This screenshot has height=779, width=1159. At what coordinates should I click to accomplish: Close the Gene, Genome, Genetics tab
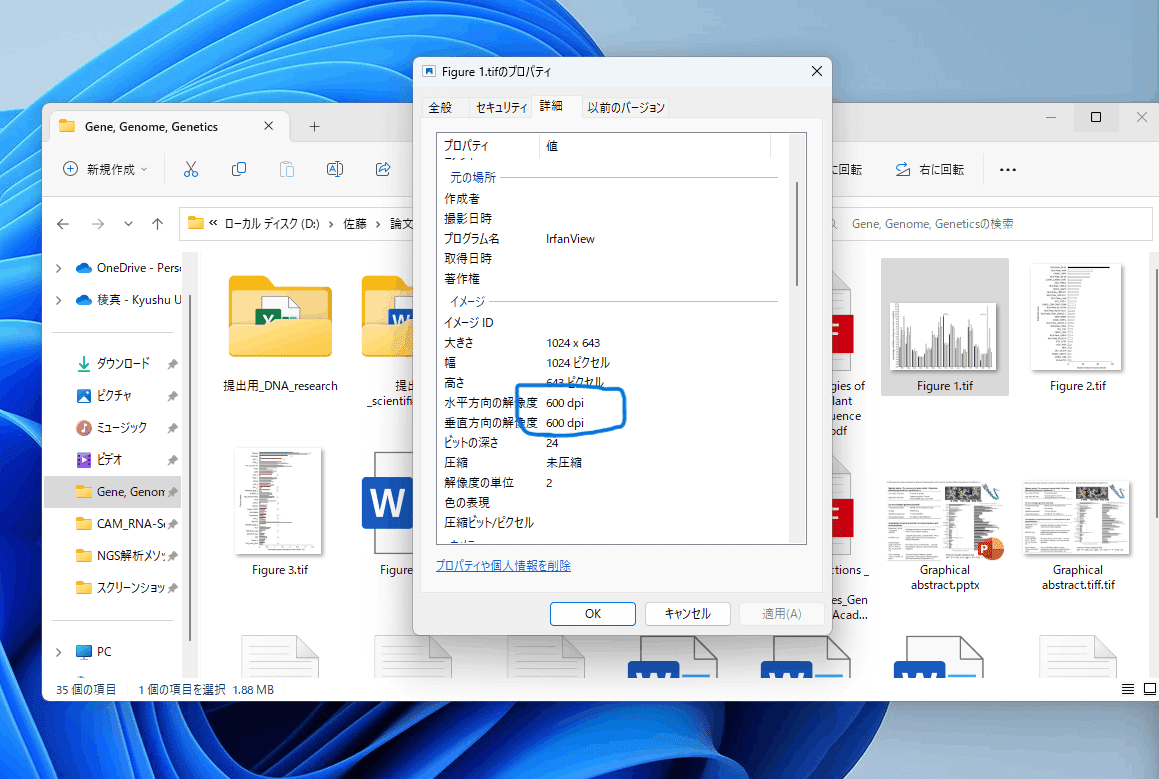[268, 126]
